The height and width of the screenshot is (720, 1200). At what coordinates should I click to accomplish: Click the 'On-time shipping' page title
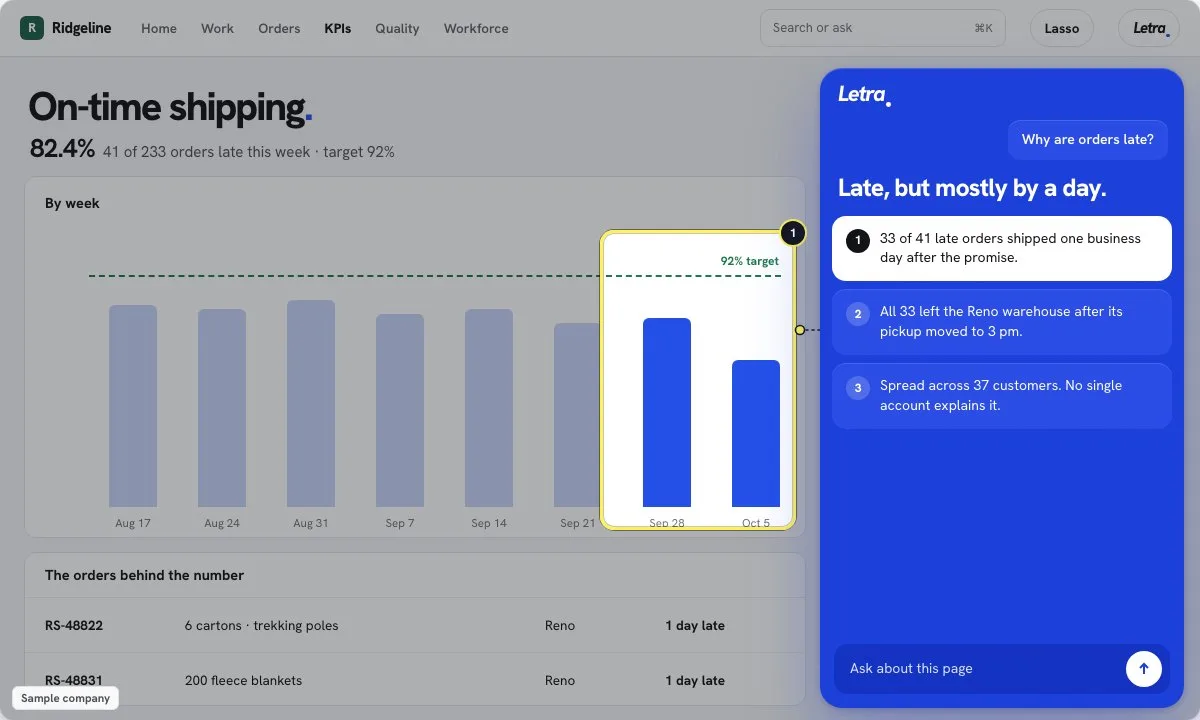click(170, 107)
